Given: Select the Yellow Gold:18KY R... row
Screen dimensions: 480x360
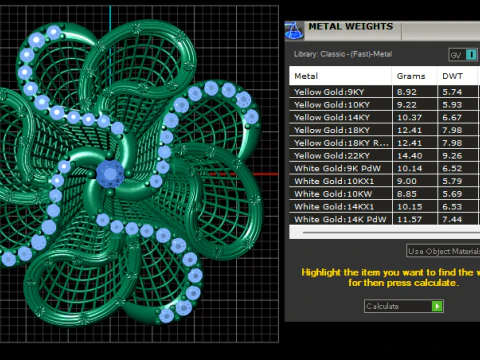Looking at the screenshot, I should [x=385, y=143].
